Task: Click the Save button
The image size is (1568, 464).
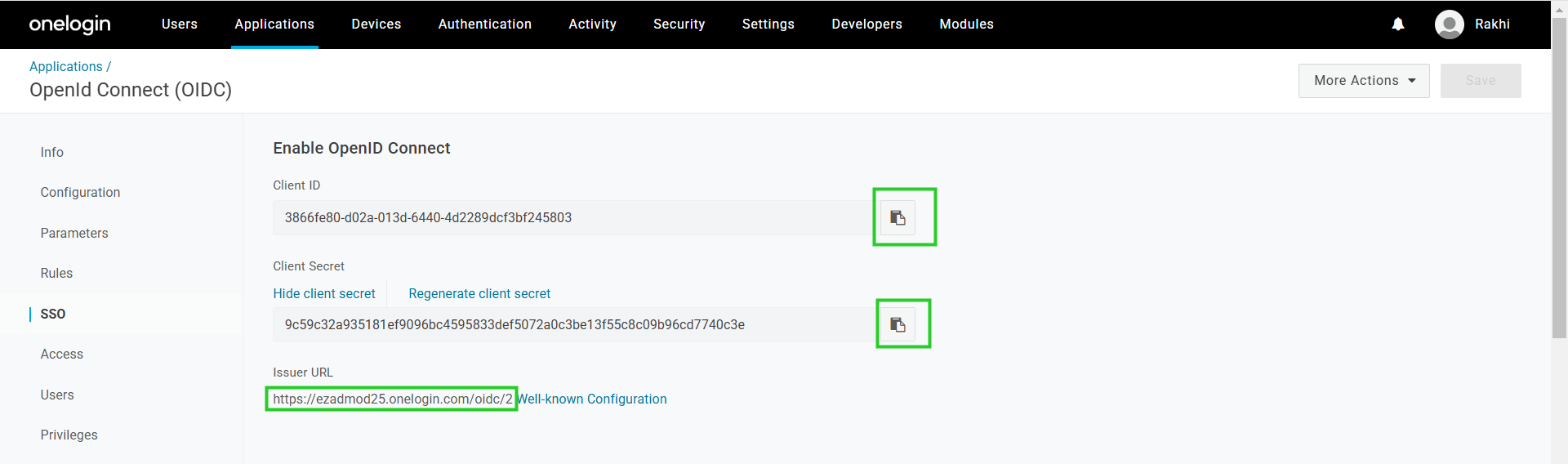Action: click(1481, 81)
